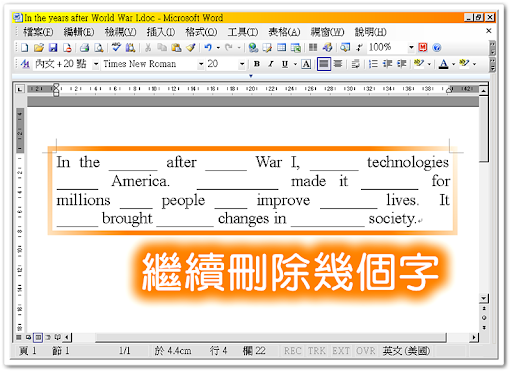The width and height of the screenshot is (512, 373).
Task: Open the underline style dropdown arrow
Action: point(295,64)
